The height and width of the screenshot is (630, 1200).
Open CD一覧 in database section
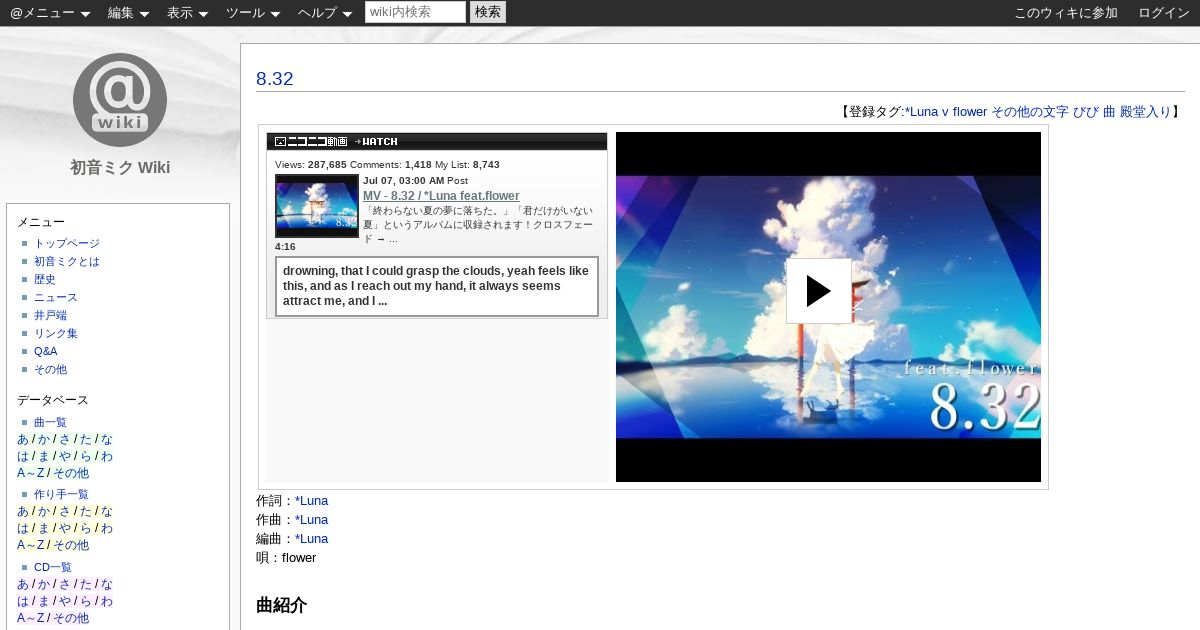click(53, 567)
